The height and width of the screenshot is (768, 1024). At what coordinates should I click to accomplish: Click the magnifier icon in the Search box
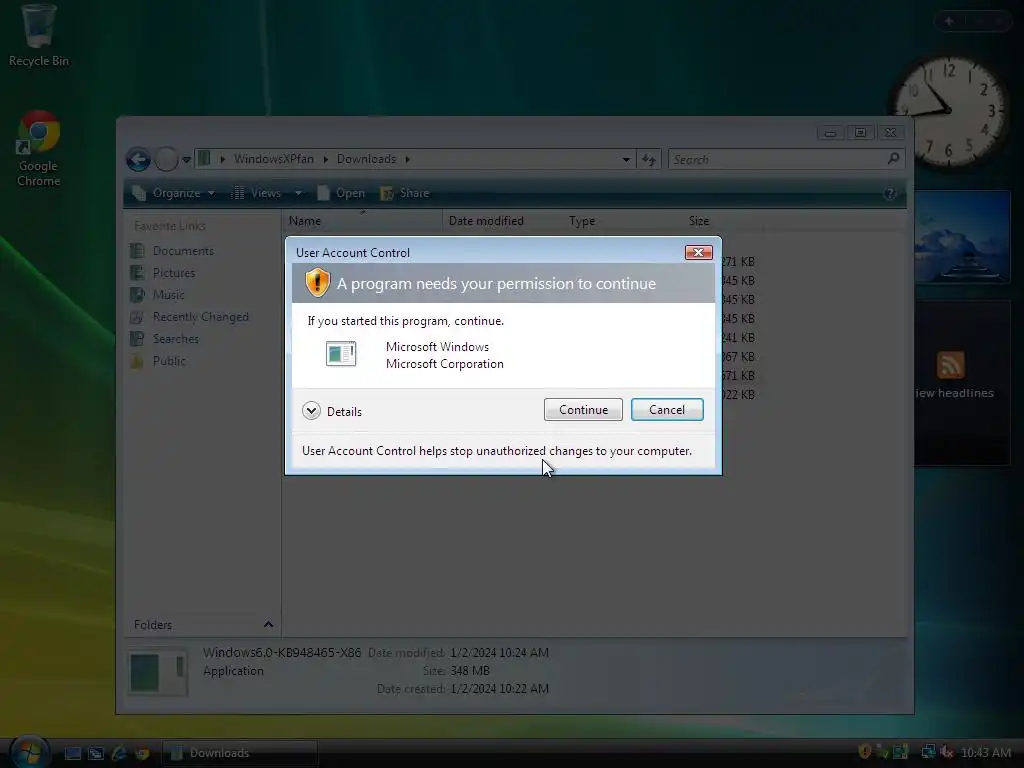click(893, 159)
